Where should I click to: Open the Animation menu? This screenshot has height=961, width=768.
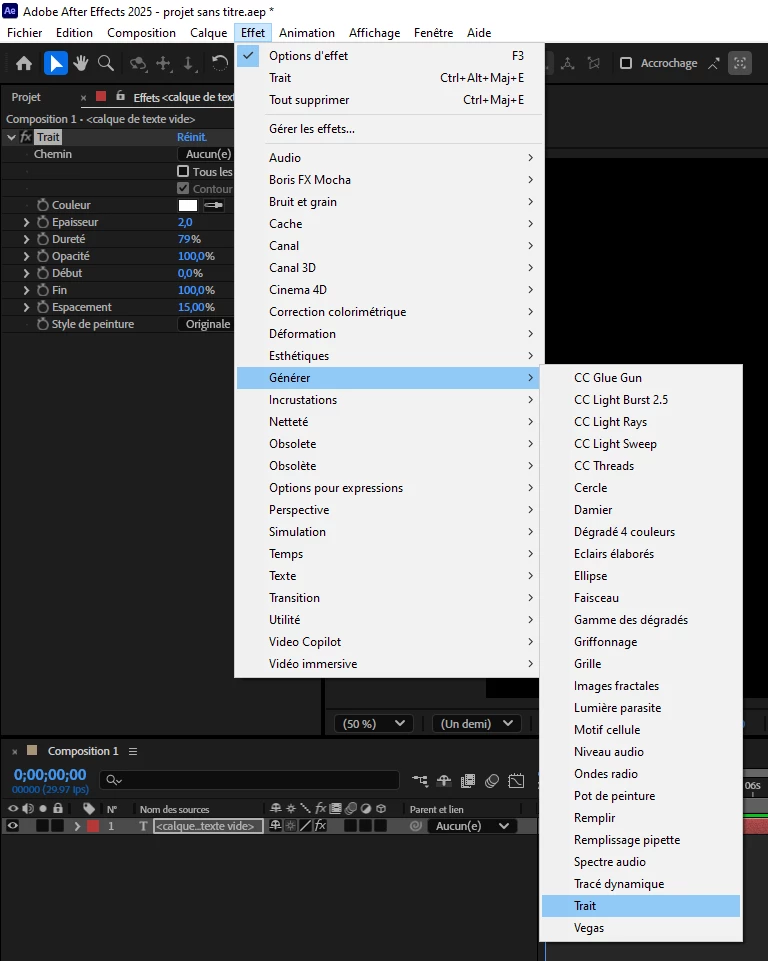[x=306, y=32]
